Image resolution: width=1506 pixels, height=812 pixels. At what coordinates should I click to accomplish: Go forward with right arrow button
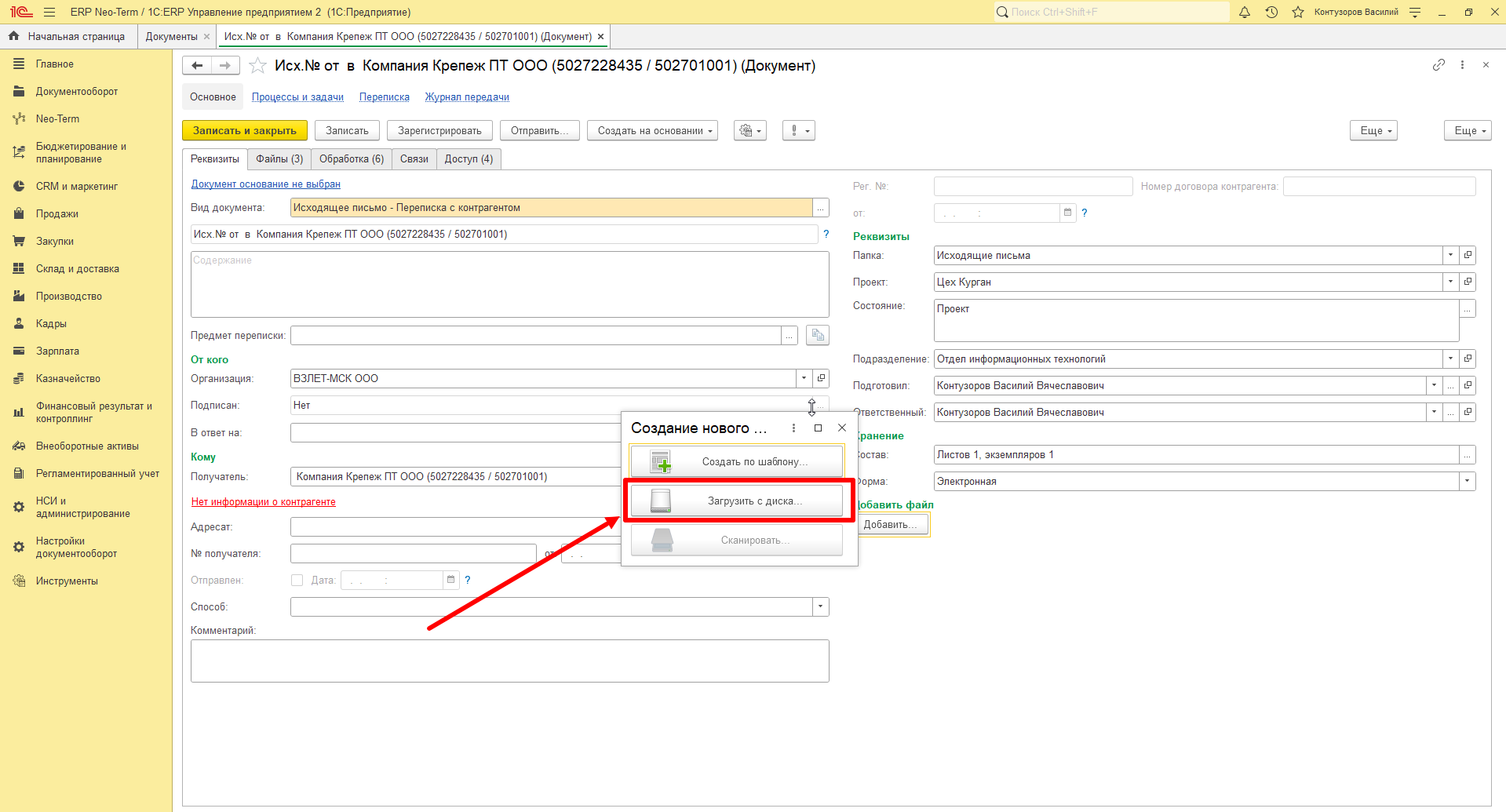(226, 66)
